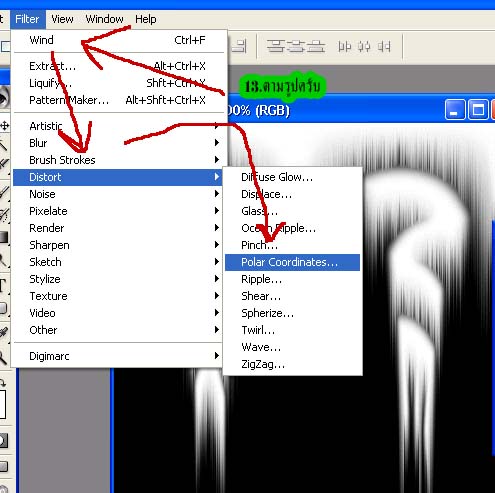This screenshot has height=493, width=495.
Task: Click the align vertical centers icon
Action: (x=296, y=46)
